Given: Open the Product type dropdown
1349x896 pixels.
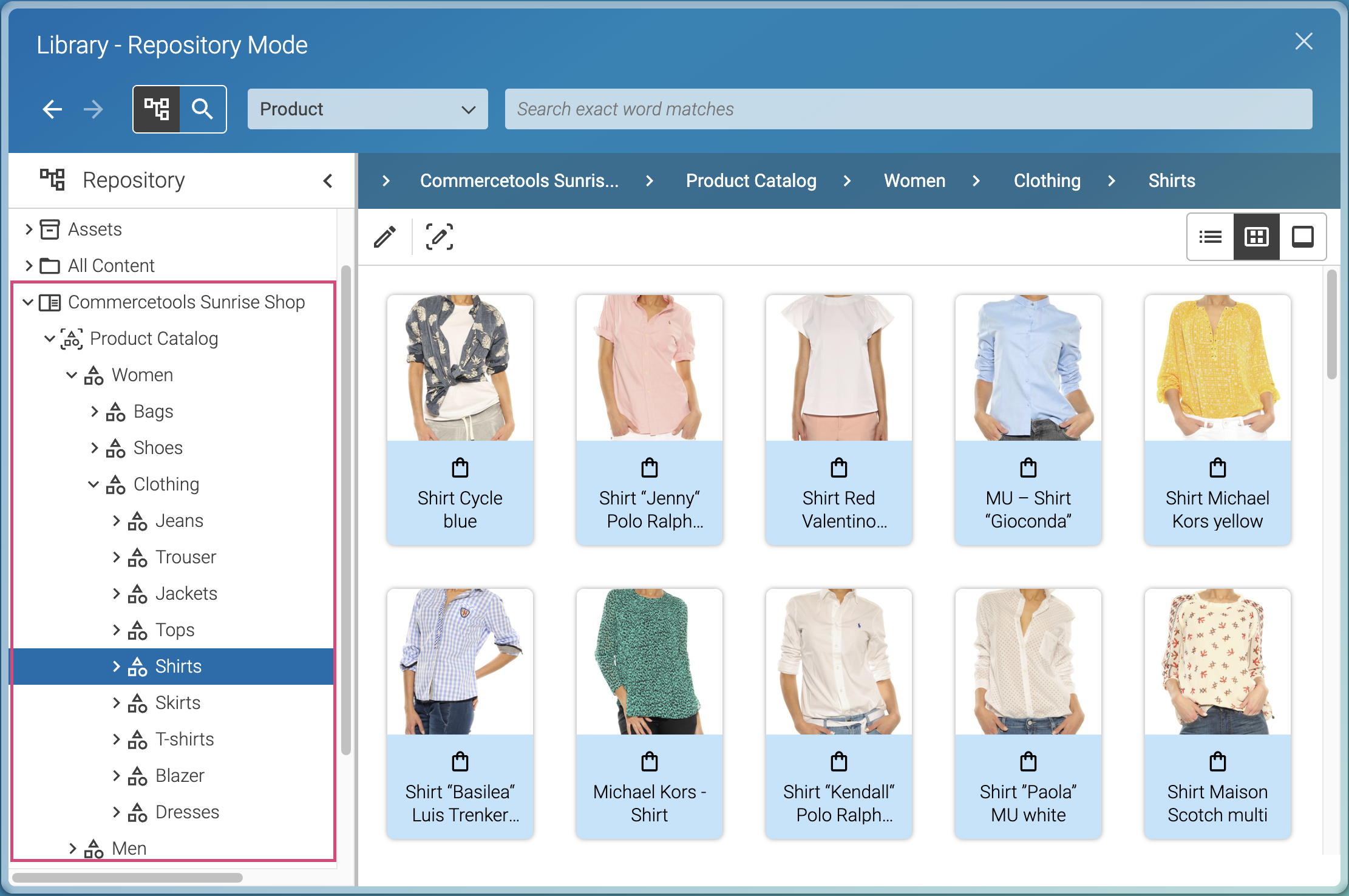Looking at the screenshot, I should click(x=367, y=109).
